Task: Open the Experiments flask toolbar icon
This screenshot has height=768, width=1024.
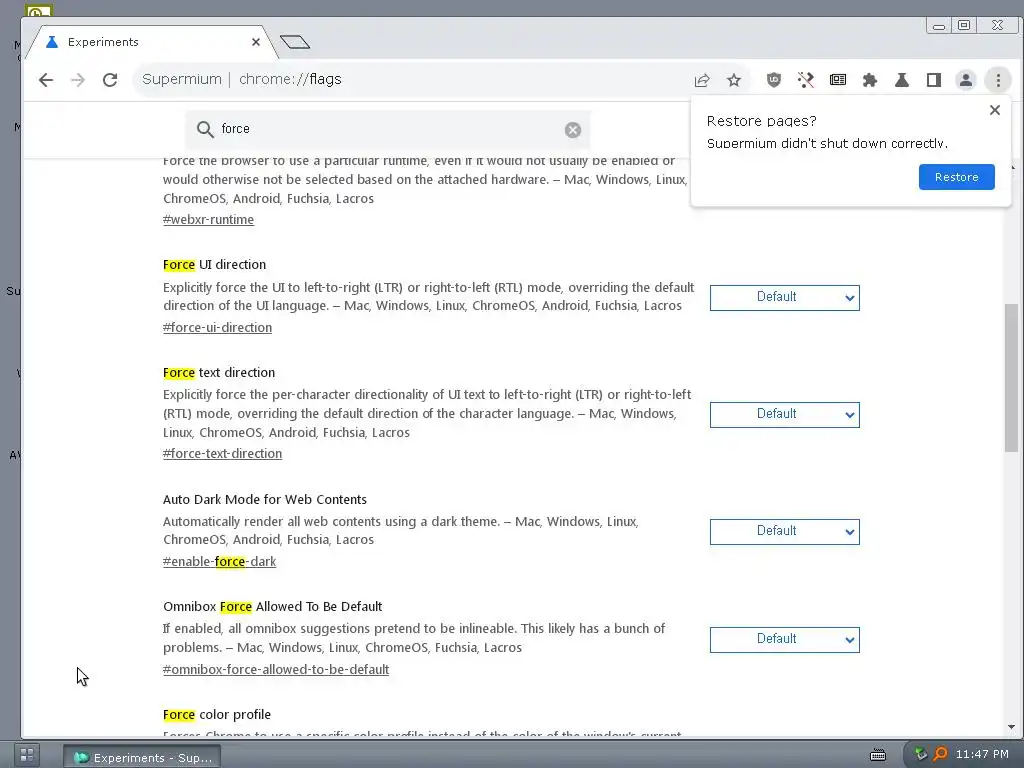Action: coord(902,80)
